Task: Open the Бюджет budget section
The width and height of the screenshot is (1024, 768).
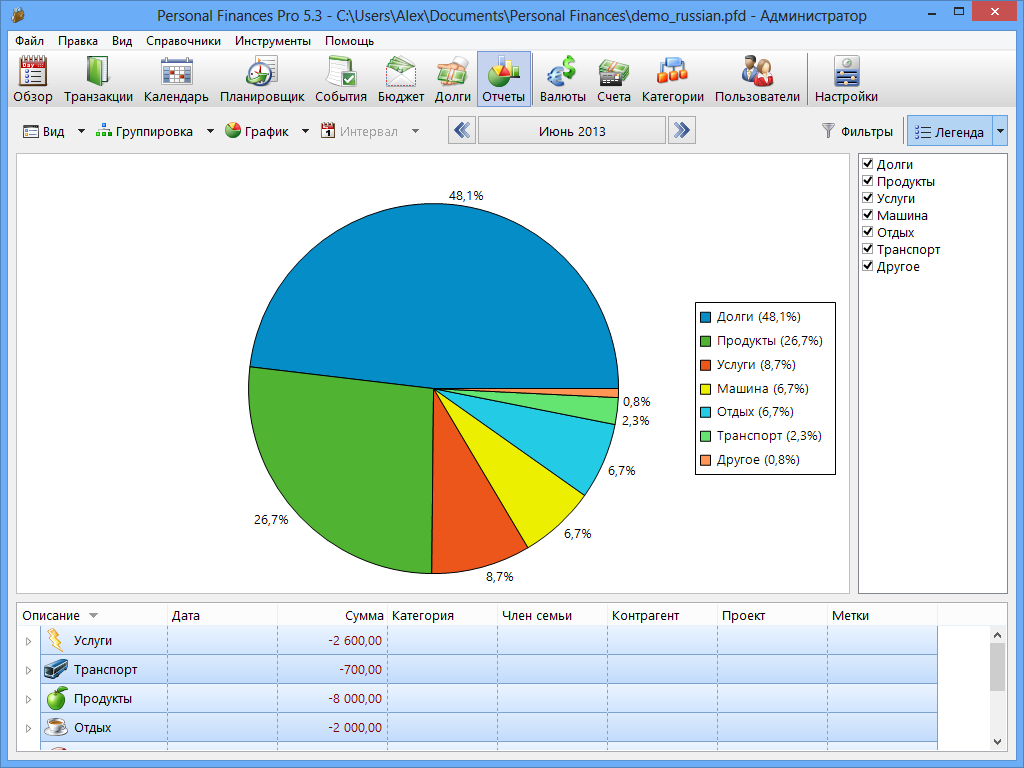Action: (x=400, y=79)
